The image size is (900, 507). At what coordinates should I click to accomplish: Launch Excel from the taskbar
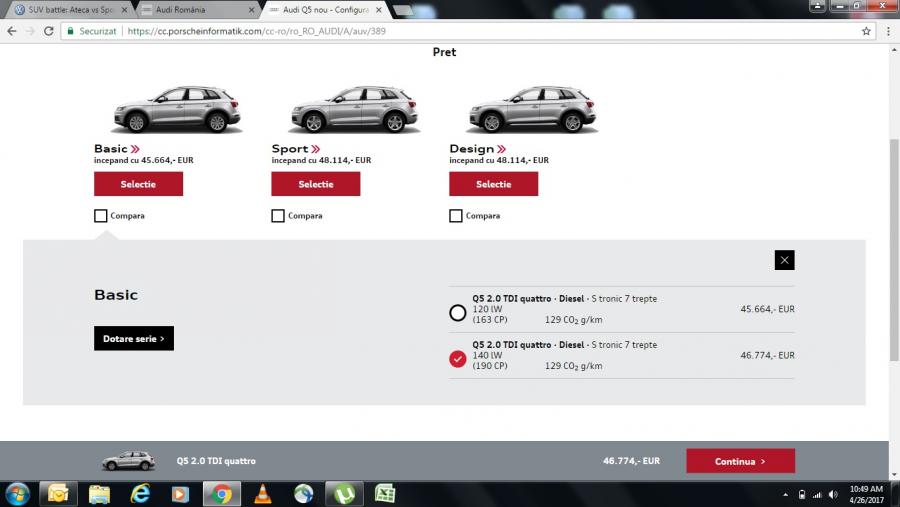(x=385, y=493)
